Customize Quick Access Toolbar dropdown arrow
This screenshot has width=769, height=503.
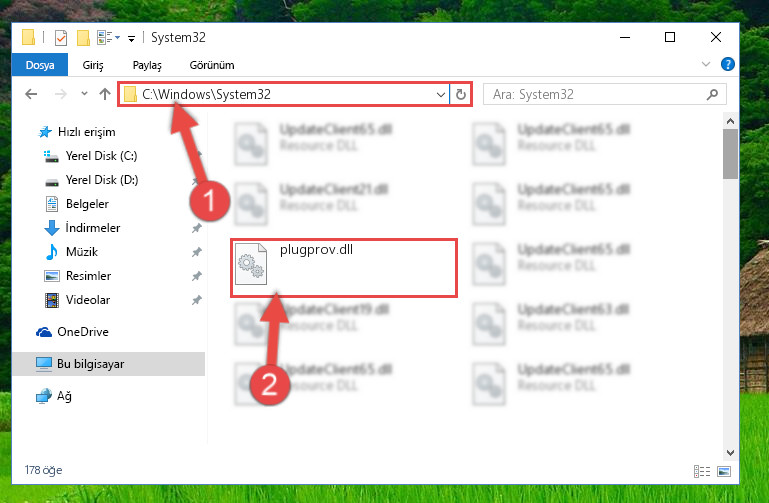(x=131, y=39)
